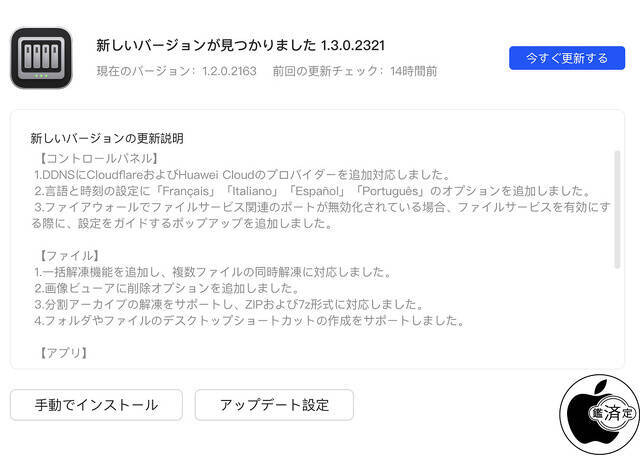This screenshot has width=640, height=456.
Task: Click the 新しいバージョンの更新説明 heading
Action: 107,138
